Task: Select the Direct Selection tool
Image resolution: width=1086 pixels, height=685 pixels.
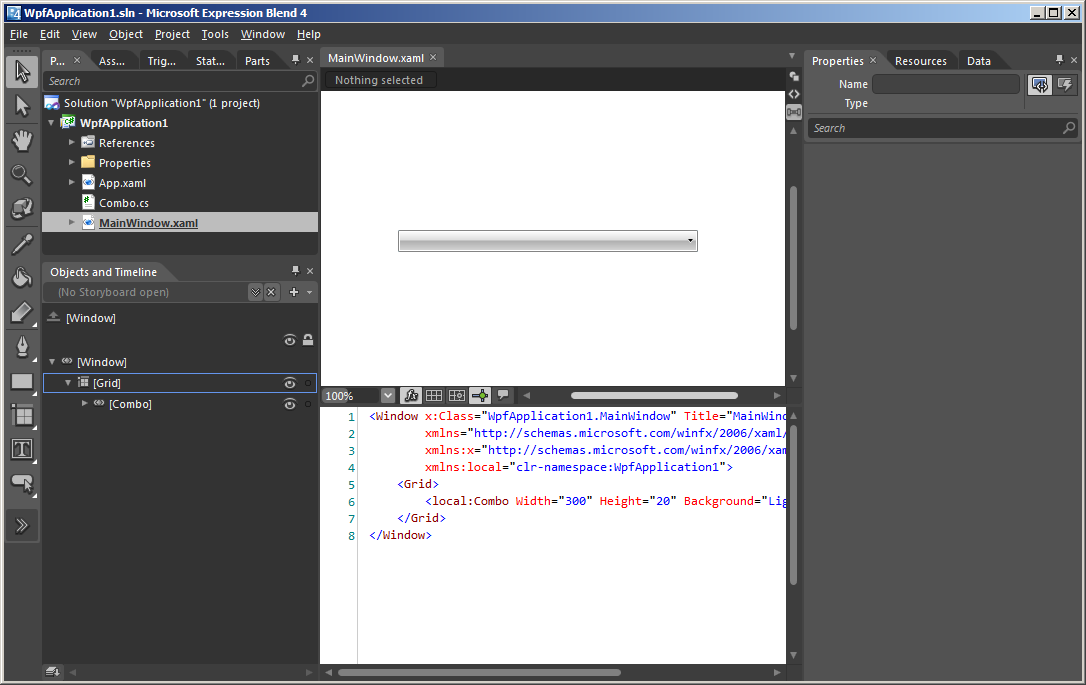Action: point(22,106)
